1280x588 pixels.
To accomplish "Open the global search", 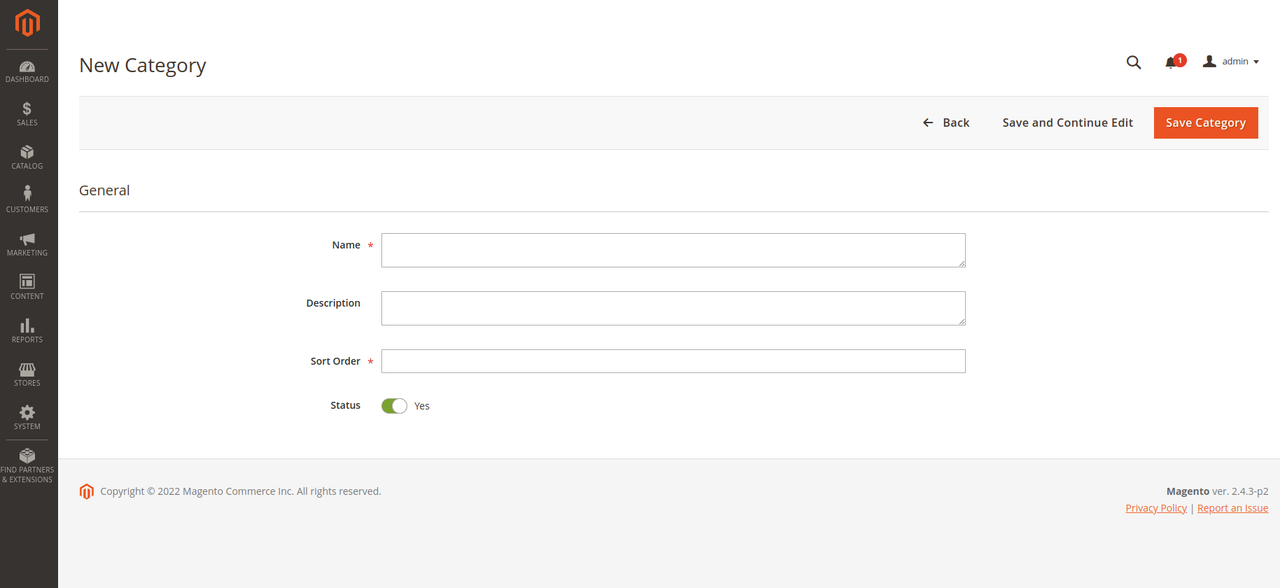I will click(x=1133, y=61).
